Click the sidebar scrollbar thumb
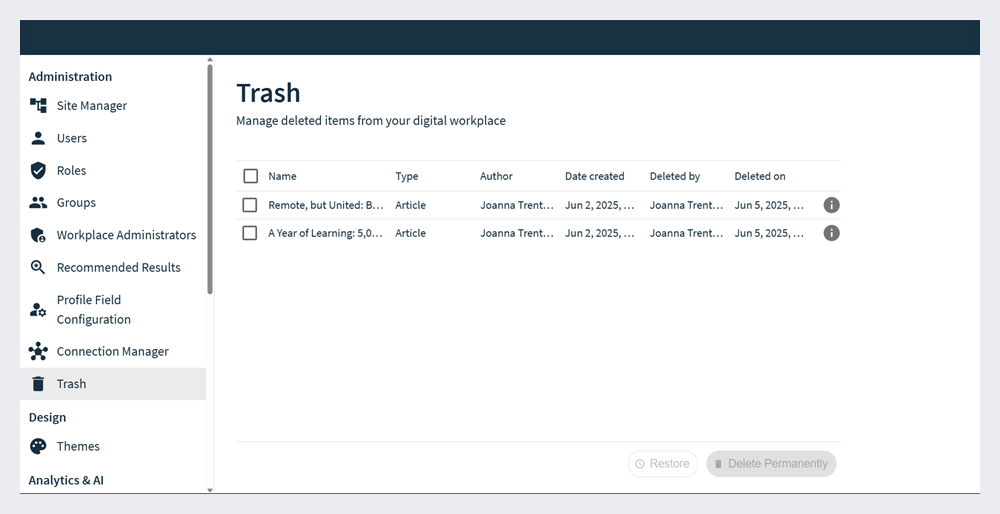This screenshot has height=514, width=1000. (210, 179)
